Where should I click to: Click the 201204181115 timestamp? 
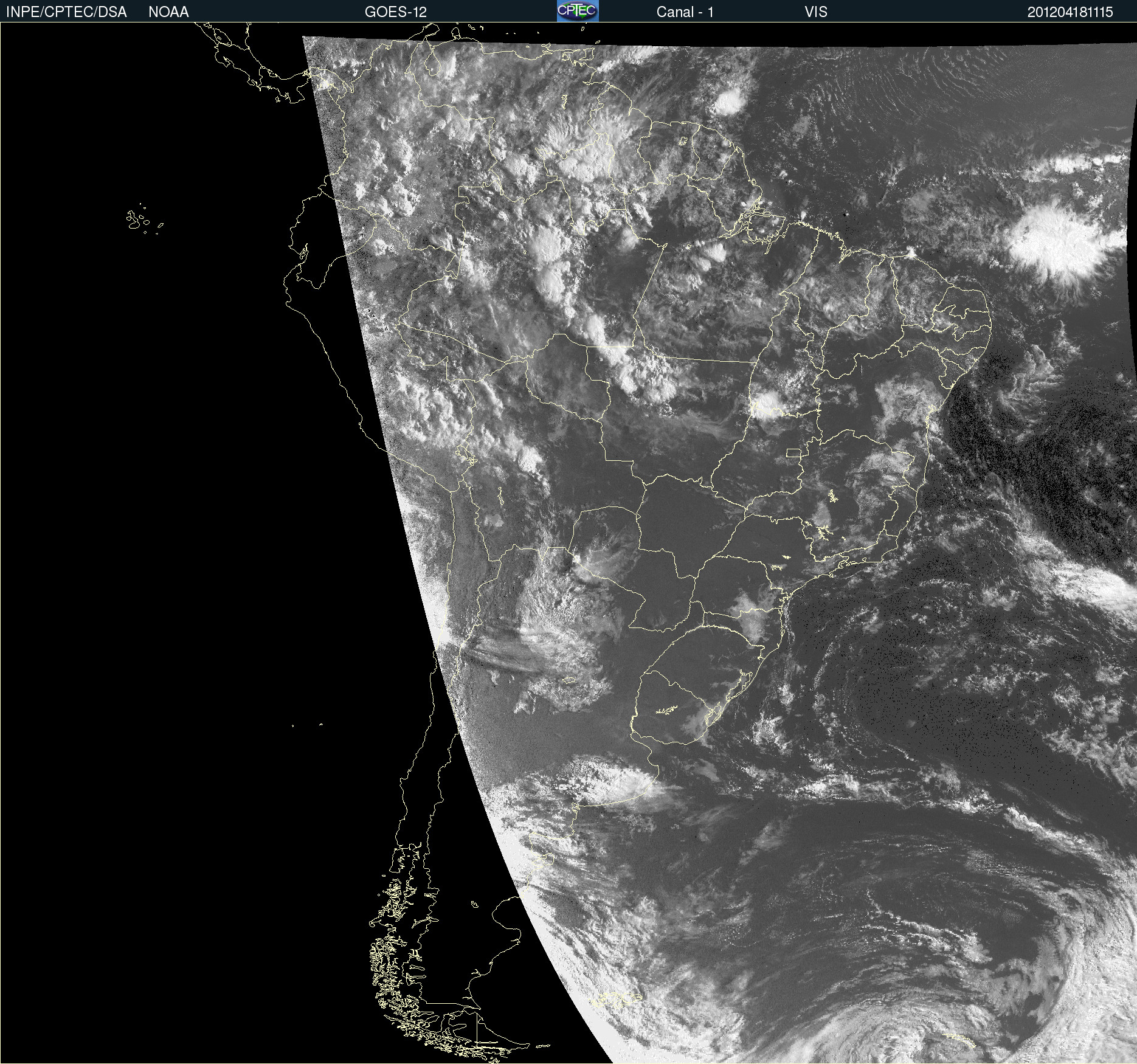click(x=1070, y=12)
